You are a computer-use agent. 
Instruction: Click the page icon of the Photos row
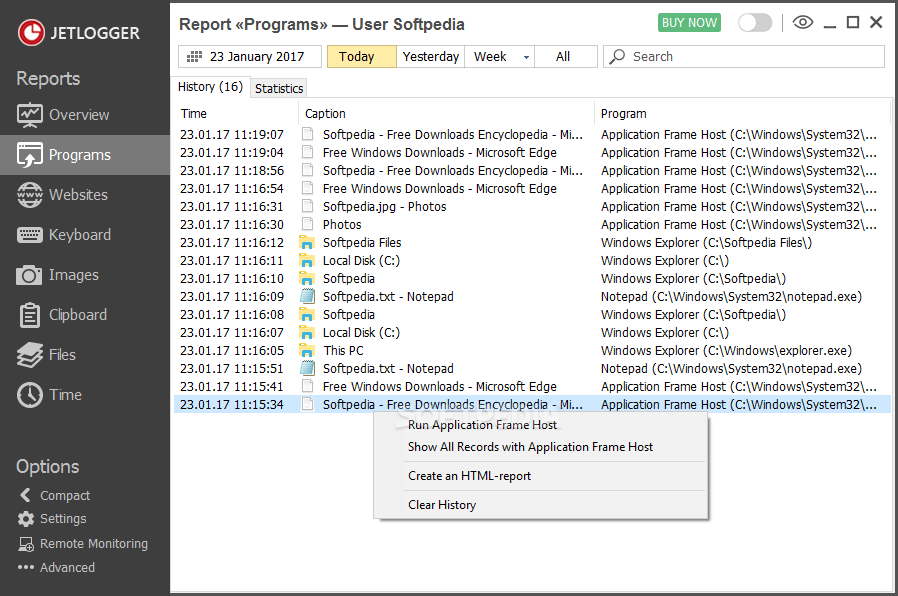pos(308,224)
